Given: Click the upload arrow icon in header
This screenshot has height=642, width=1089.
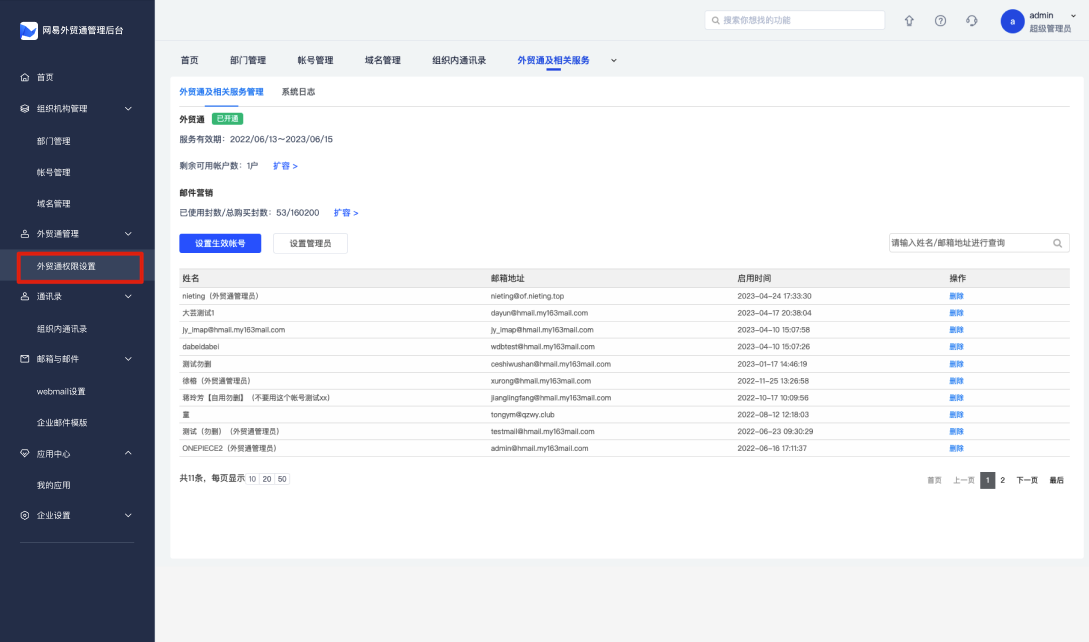Looking at the screenshot, I should 909,21.
